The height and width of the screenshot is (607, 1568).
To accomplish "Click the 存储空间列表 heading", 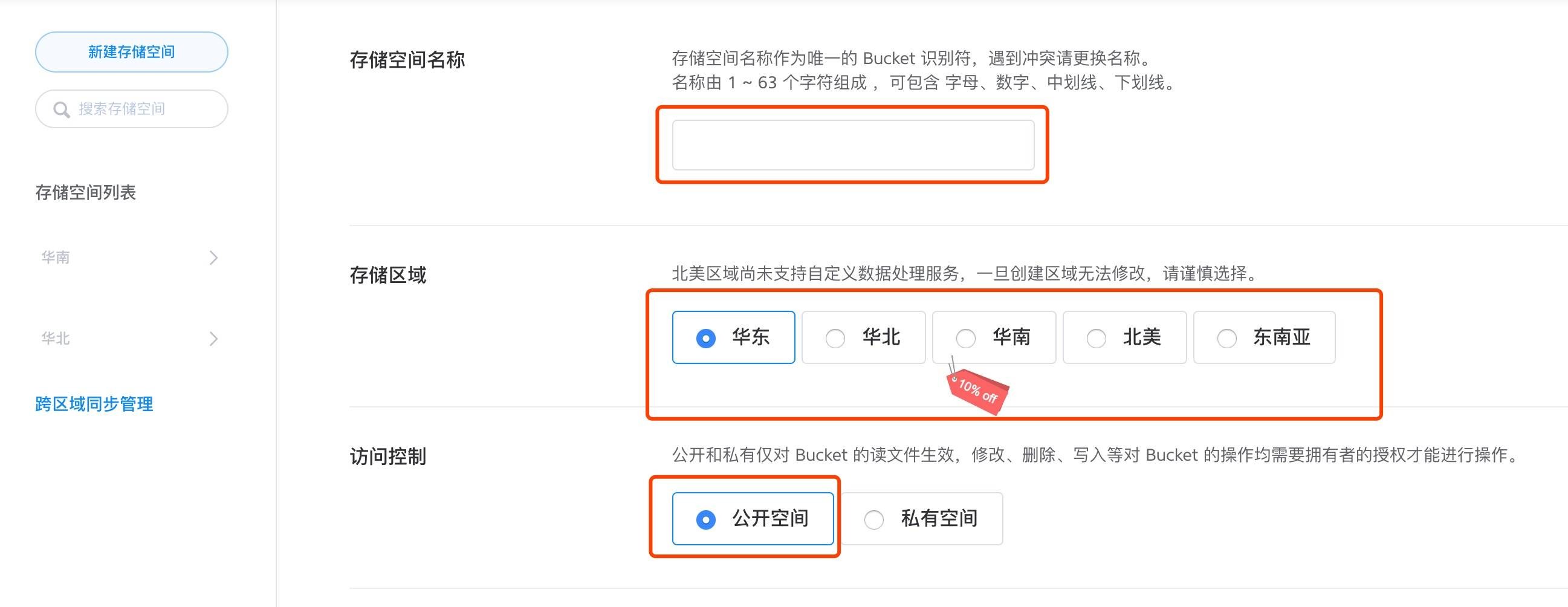I will (86, 193).
